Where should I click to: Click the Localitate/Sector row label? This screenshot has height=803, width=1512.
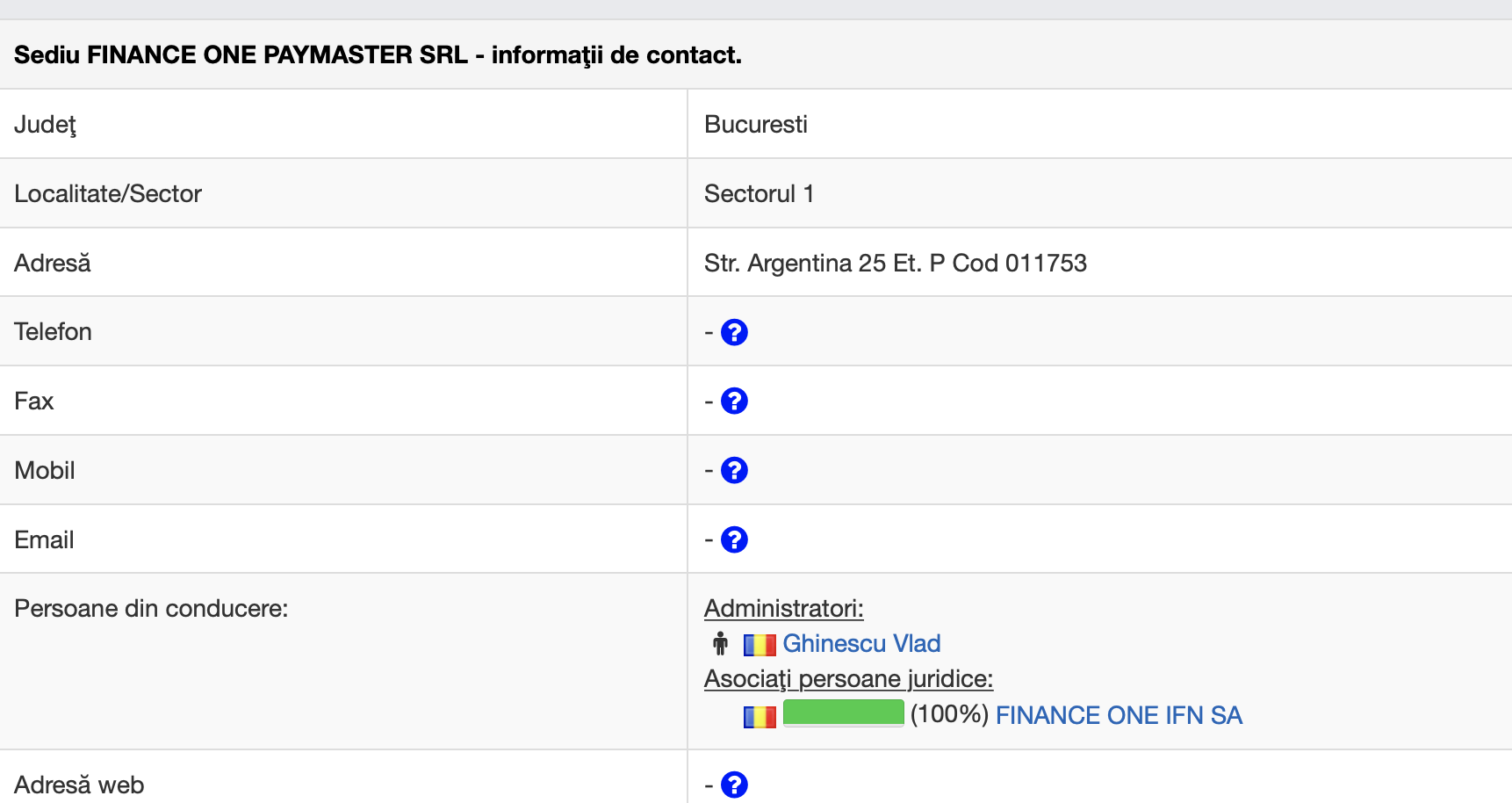[108, 193]
